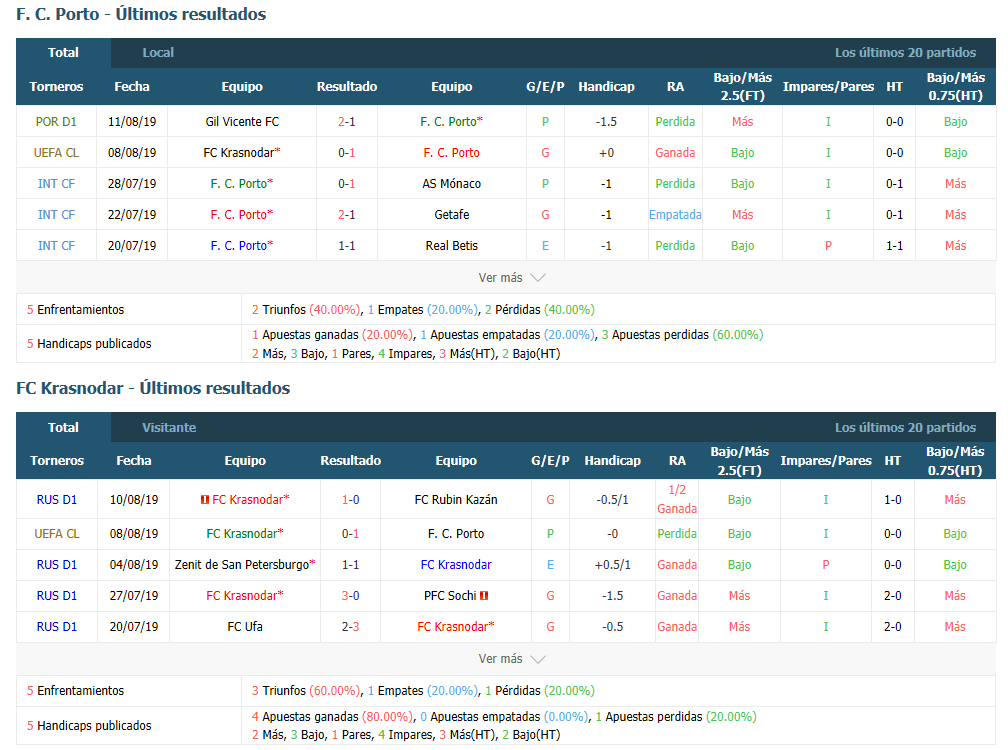Click 'Resultado' header in the Porto table

346,87
